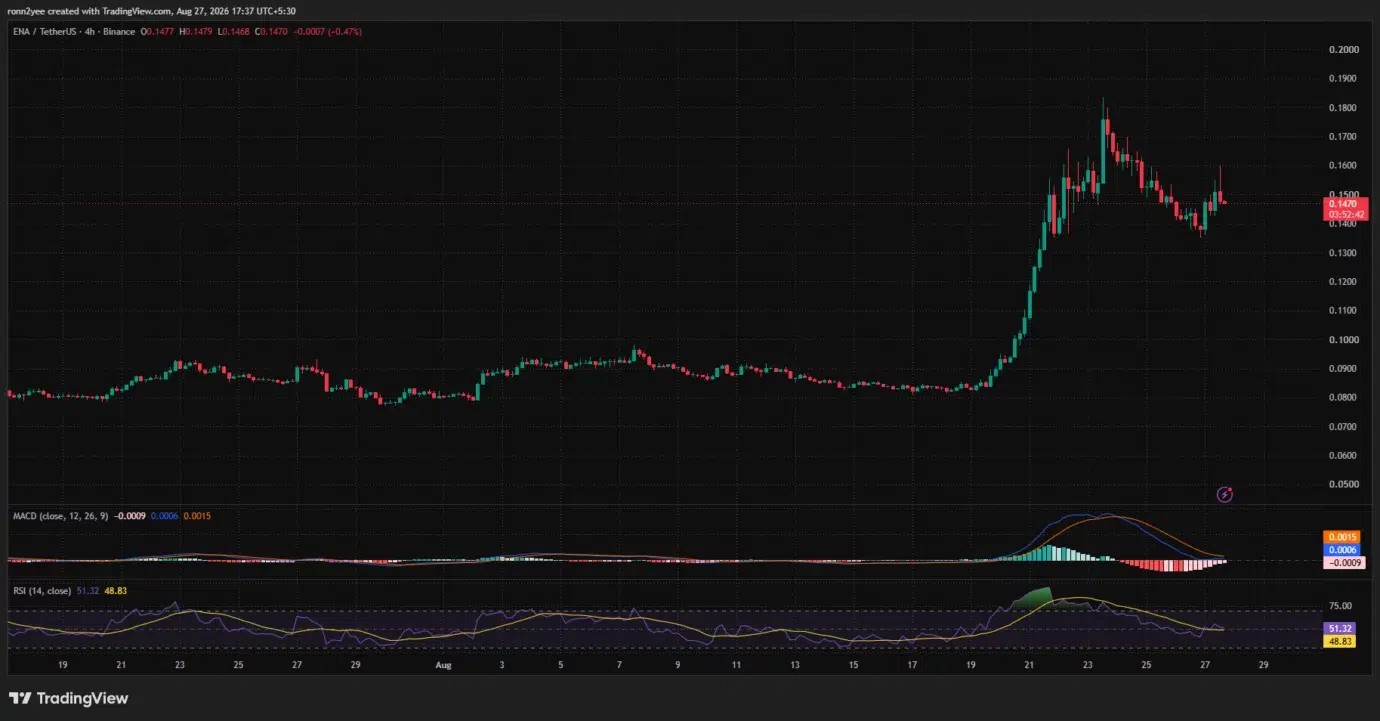Click the open value O0.1477 in the legend
Viewport: 1380px width, 721px height.
coord(159,32)
